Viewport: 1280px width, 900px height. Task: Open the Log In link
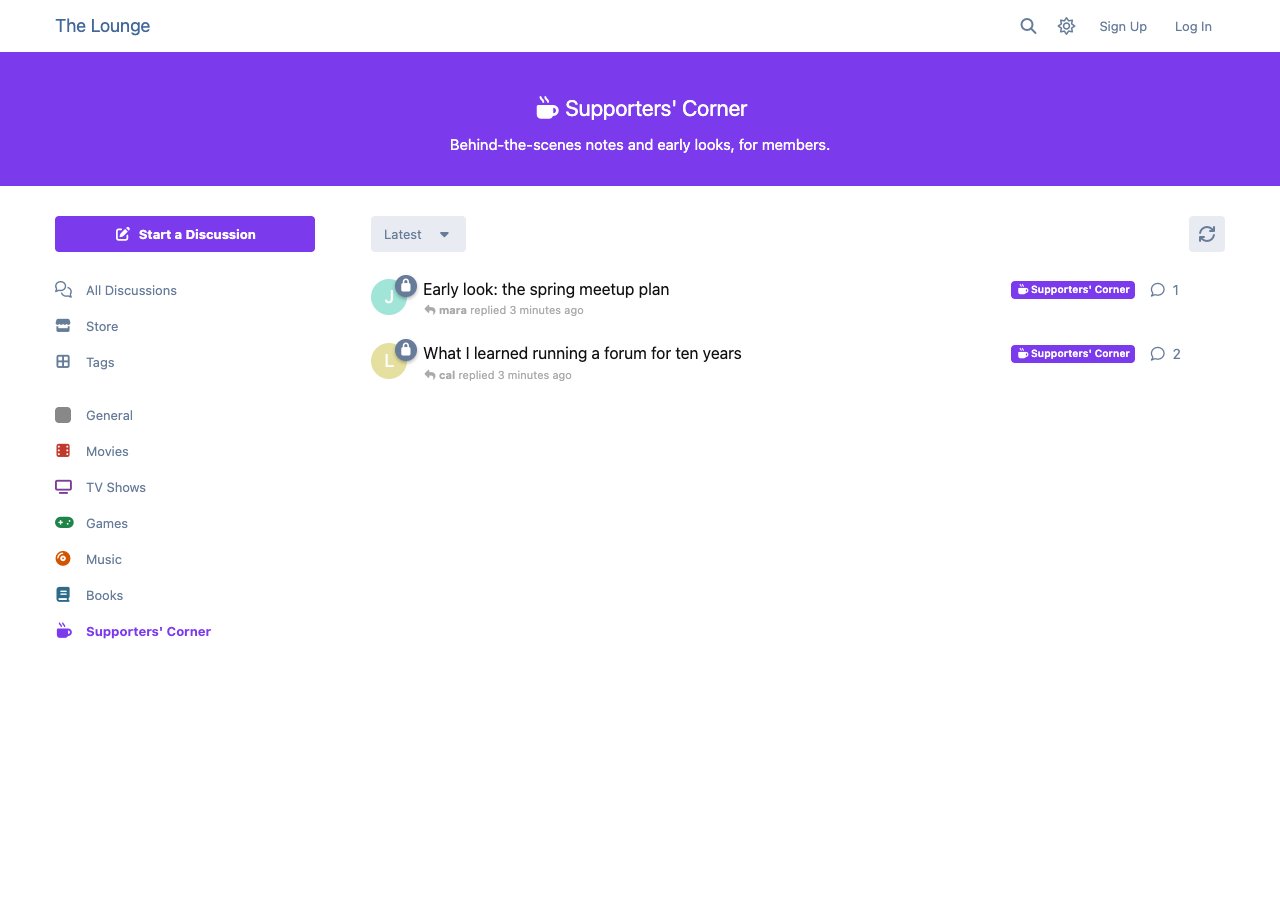[1193, 26]
